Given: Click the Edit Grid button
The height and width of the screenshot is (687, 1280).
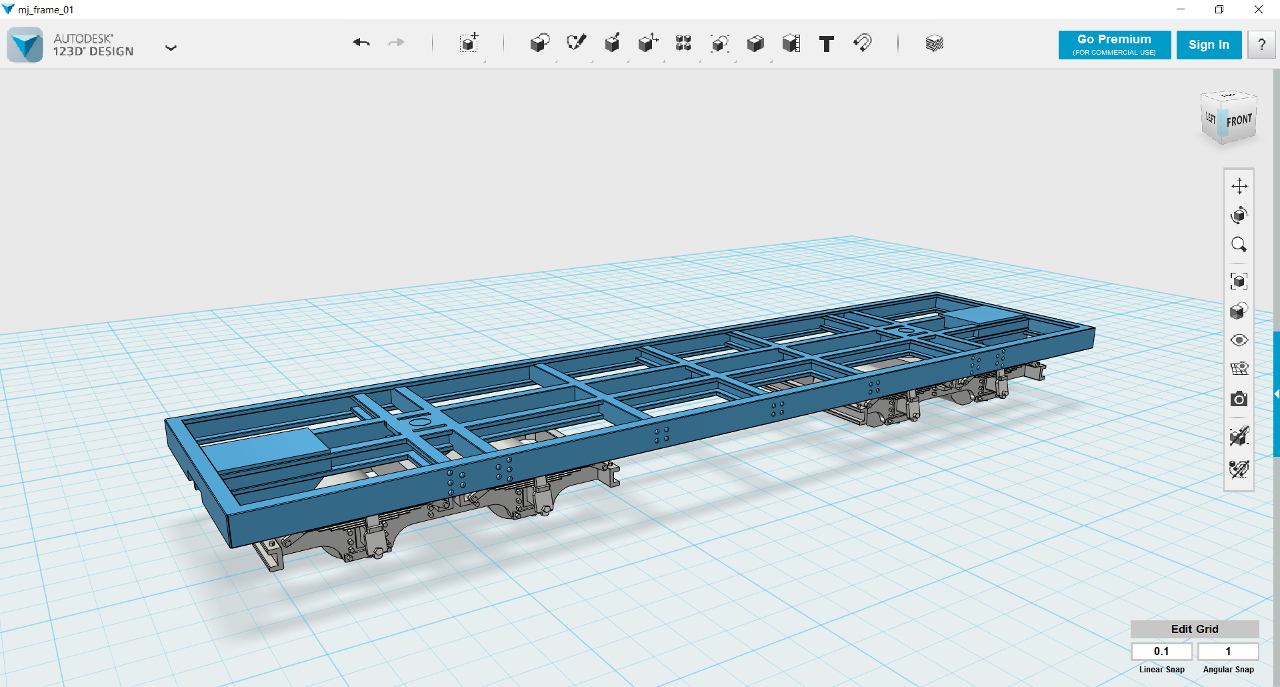Looking at the screenshot, I should [x=1195, y=629].
